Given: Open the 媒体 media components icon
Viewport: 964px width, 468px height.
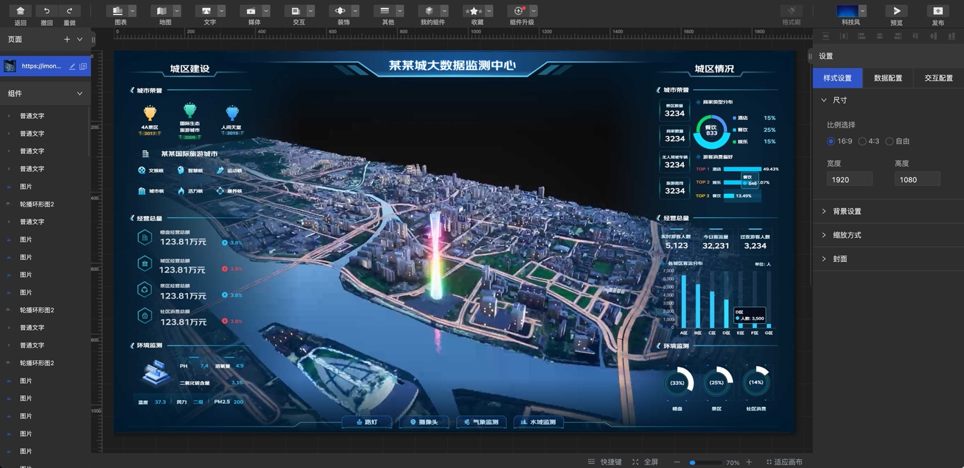Looking at the screenshot, I should (x=251, y=11).
